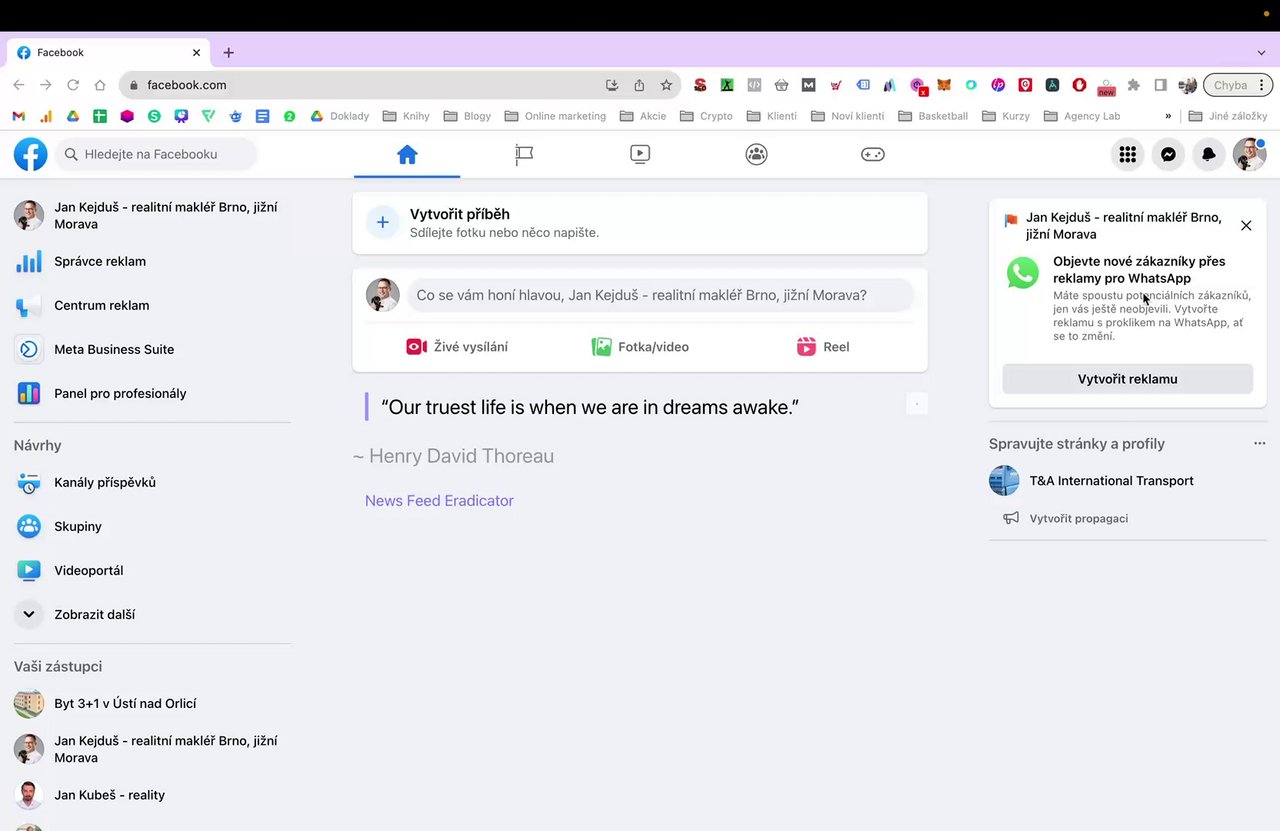Go back in the browser

click(18, 85)
